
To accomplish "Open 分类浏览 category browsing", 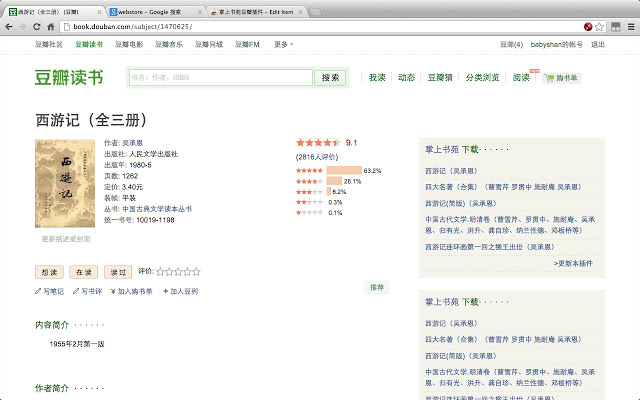I will (x=482, y=78).
